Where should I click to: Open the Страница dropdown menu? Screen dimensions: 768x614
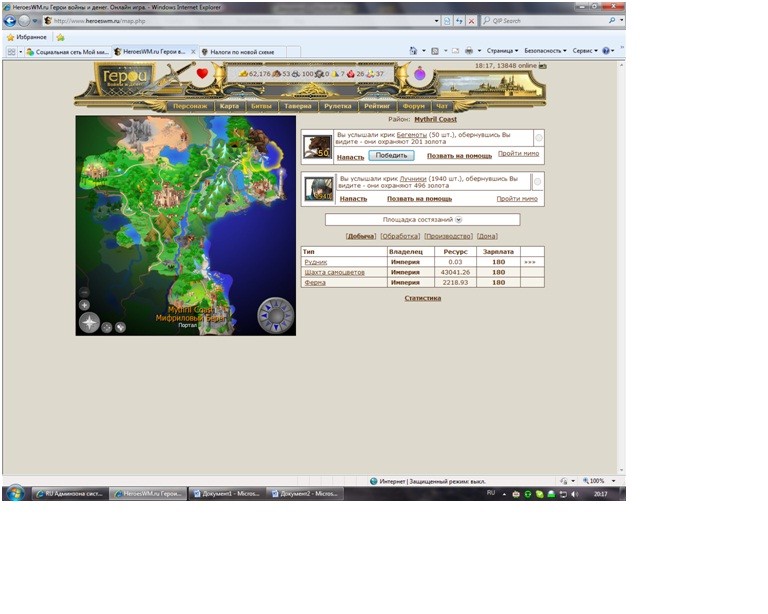click(502, 50)
